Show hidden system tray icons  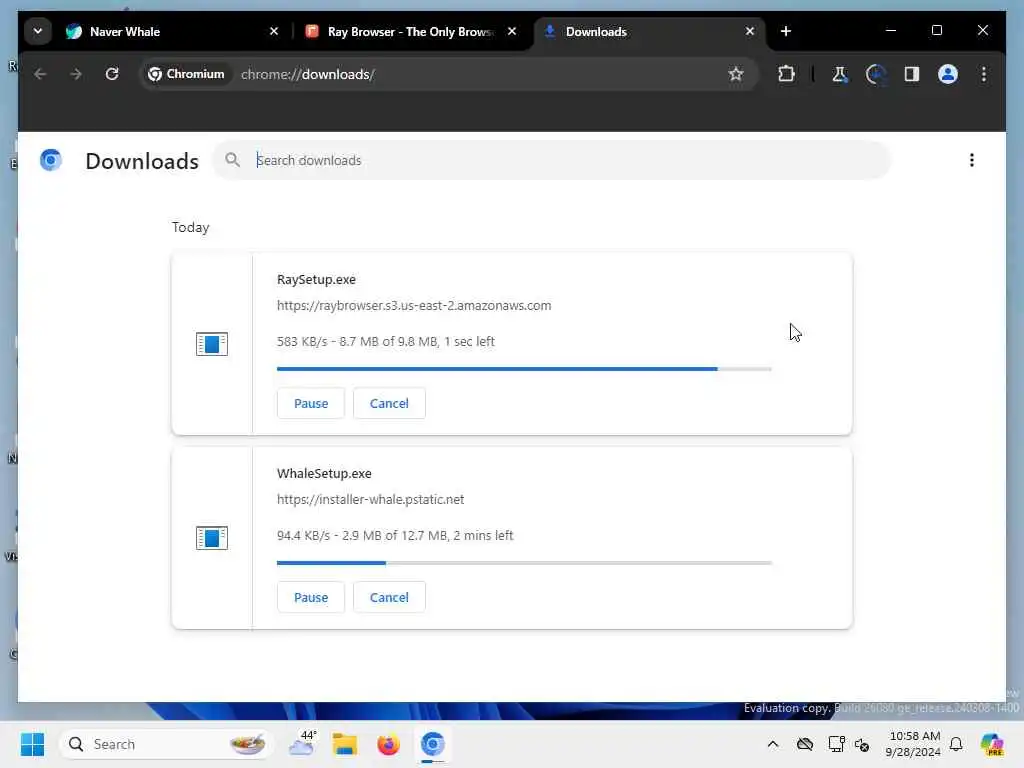point(773,744)
